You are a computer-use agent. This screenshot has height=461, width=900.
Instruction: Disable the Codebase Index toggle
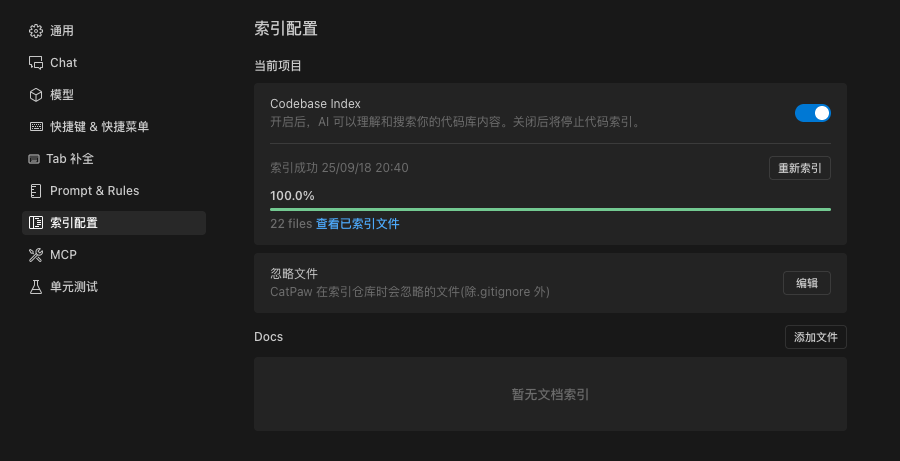[812, 113]
